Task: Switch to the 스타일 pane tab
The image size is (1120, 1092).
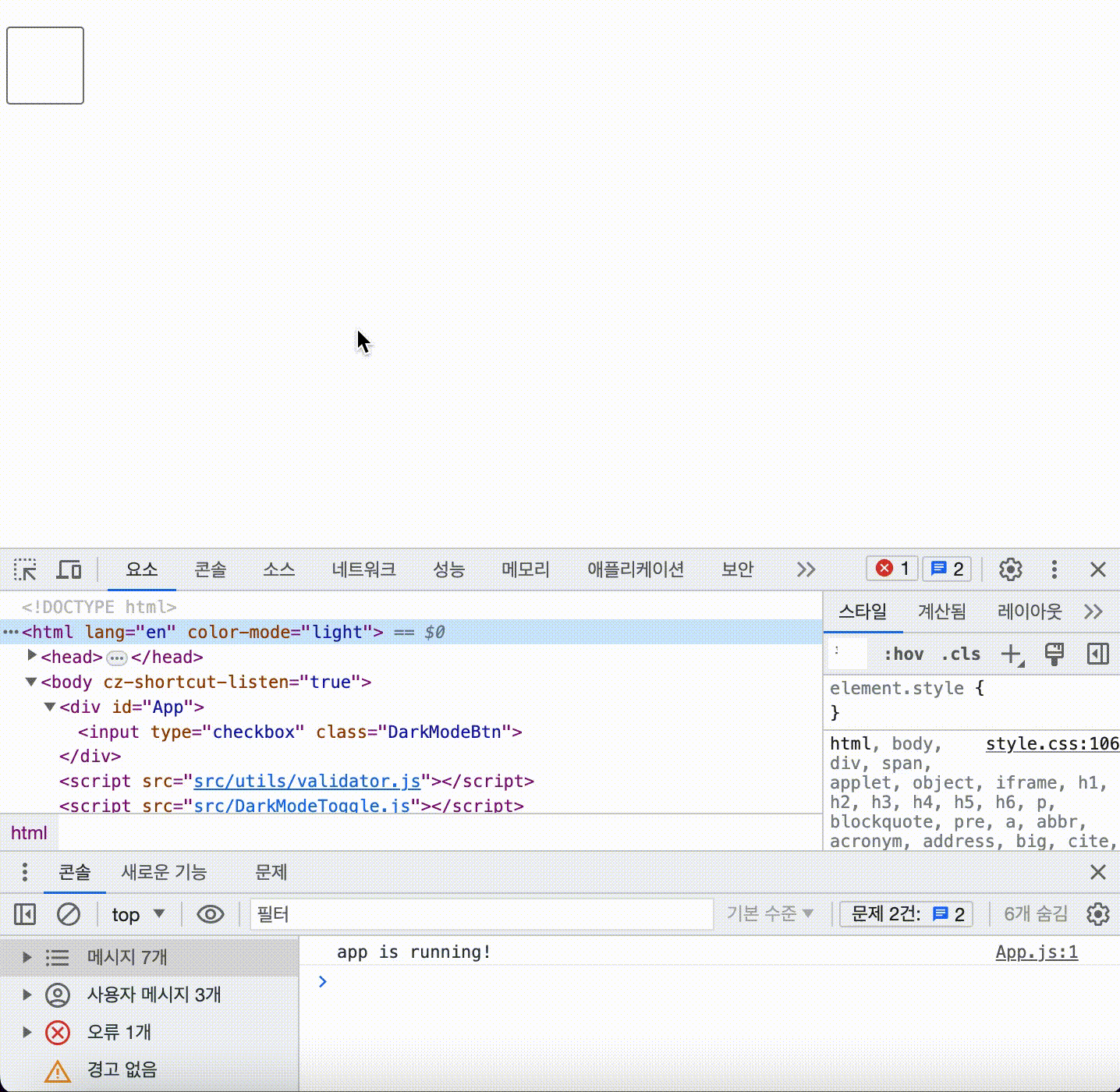Action: [863, 612]
